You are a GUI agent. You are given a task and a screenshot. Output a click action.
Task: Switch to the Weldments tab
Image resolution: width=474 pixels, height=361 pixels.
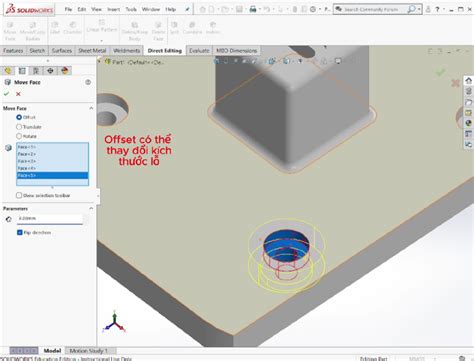[126, 50]
